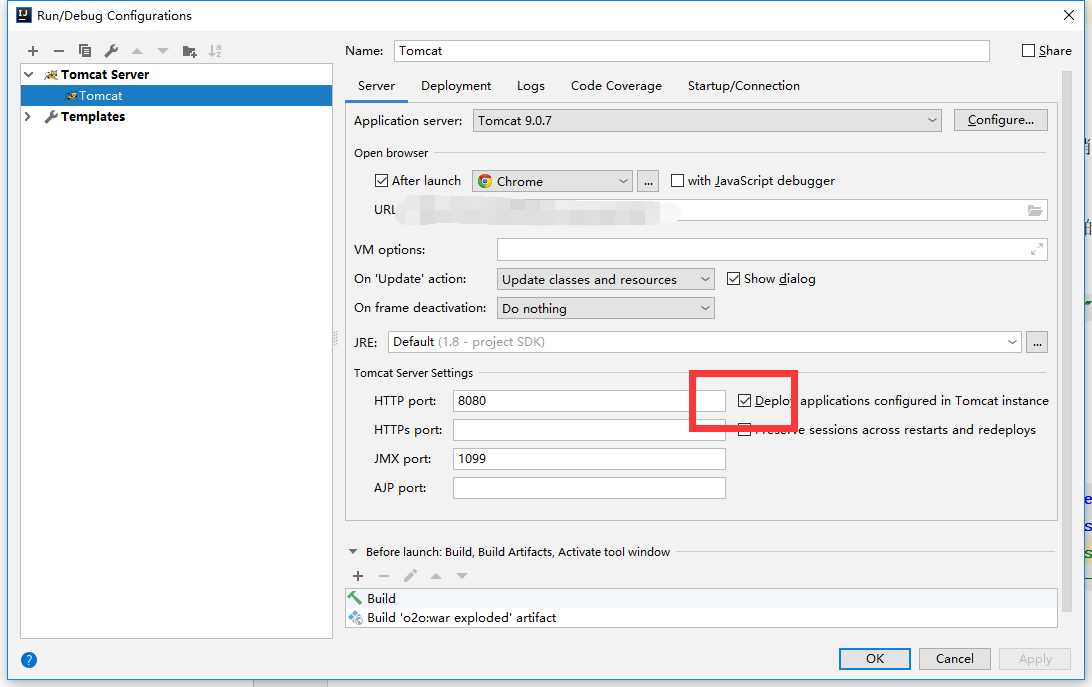Uncheck Deploy applications configured in Tomcat
Screen dimensions: 1092x687
(744, 401)
